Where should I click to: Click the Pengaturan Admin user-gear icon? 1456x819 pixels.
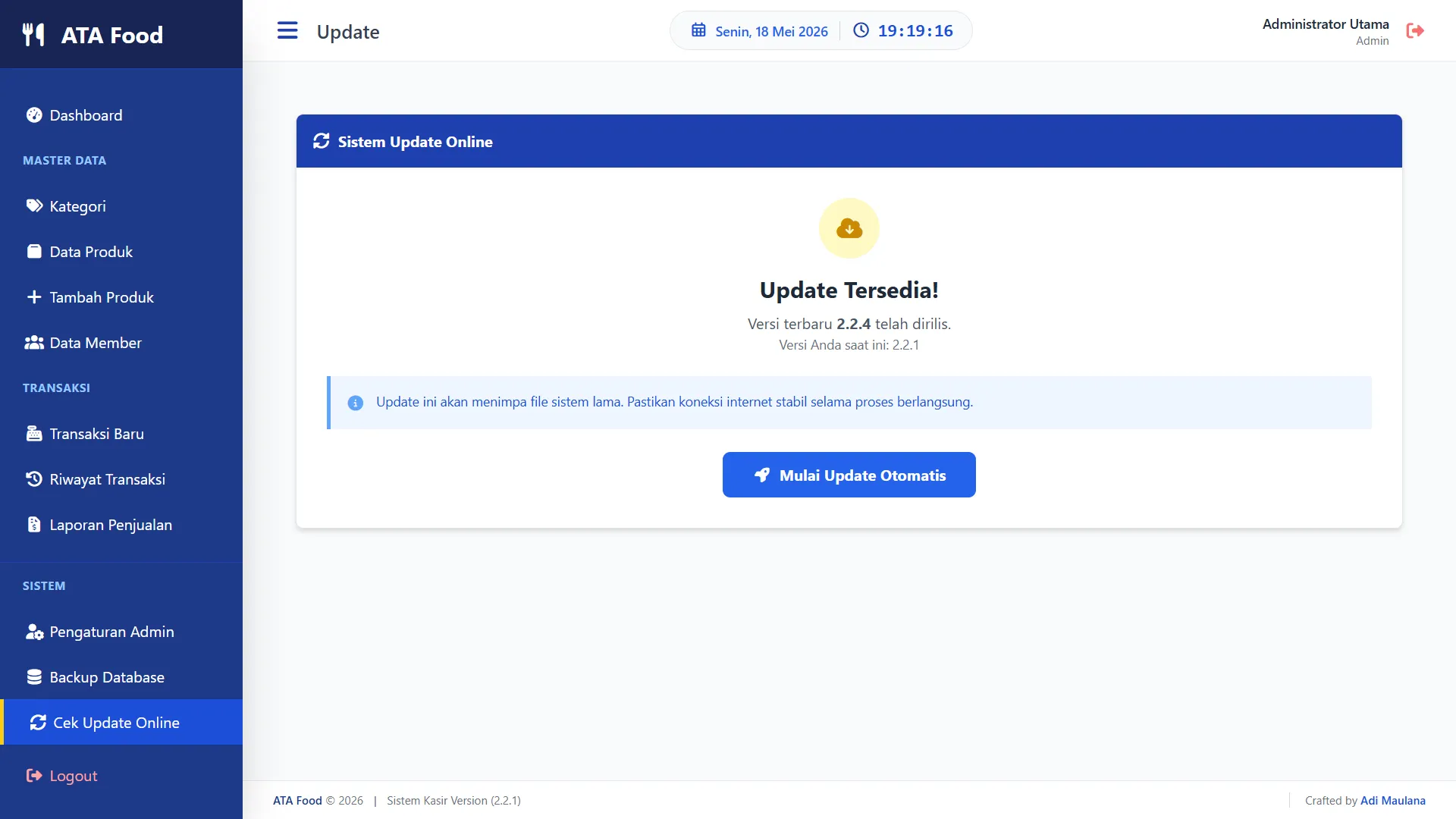[x=34, y=632]
